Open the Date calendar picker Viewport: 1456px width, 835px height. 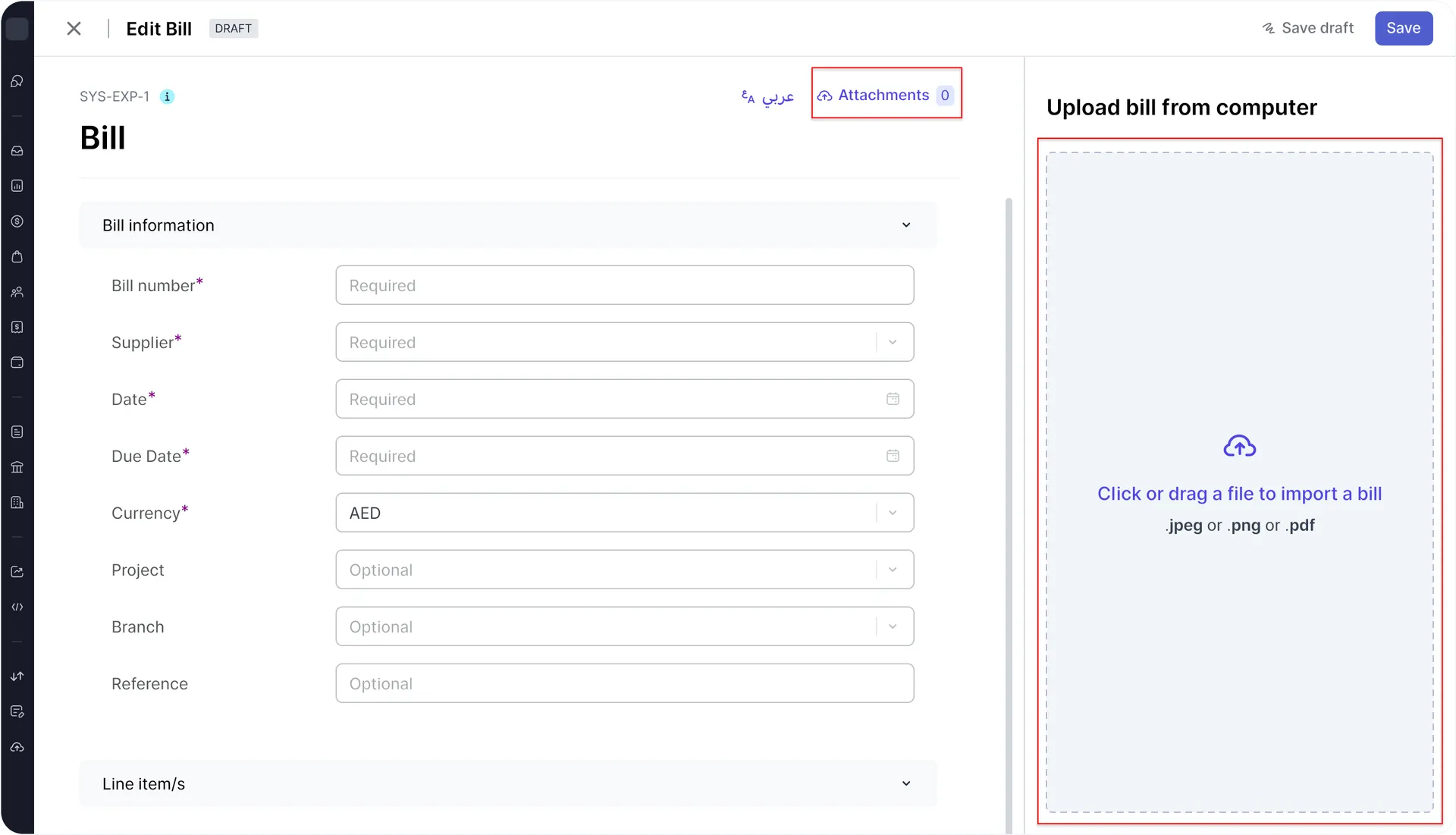[893, 399]
